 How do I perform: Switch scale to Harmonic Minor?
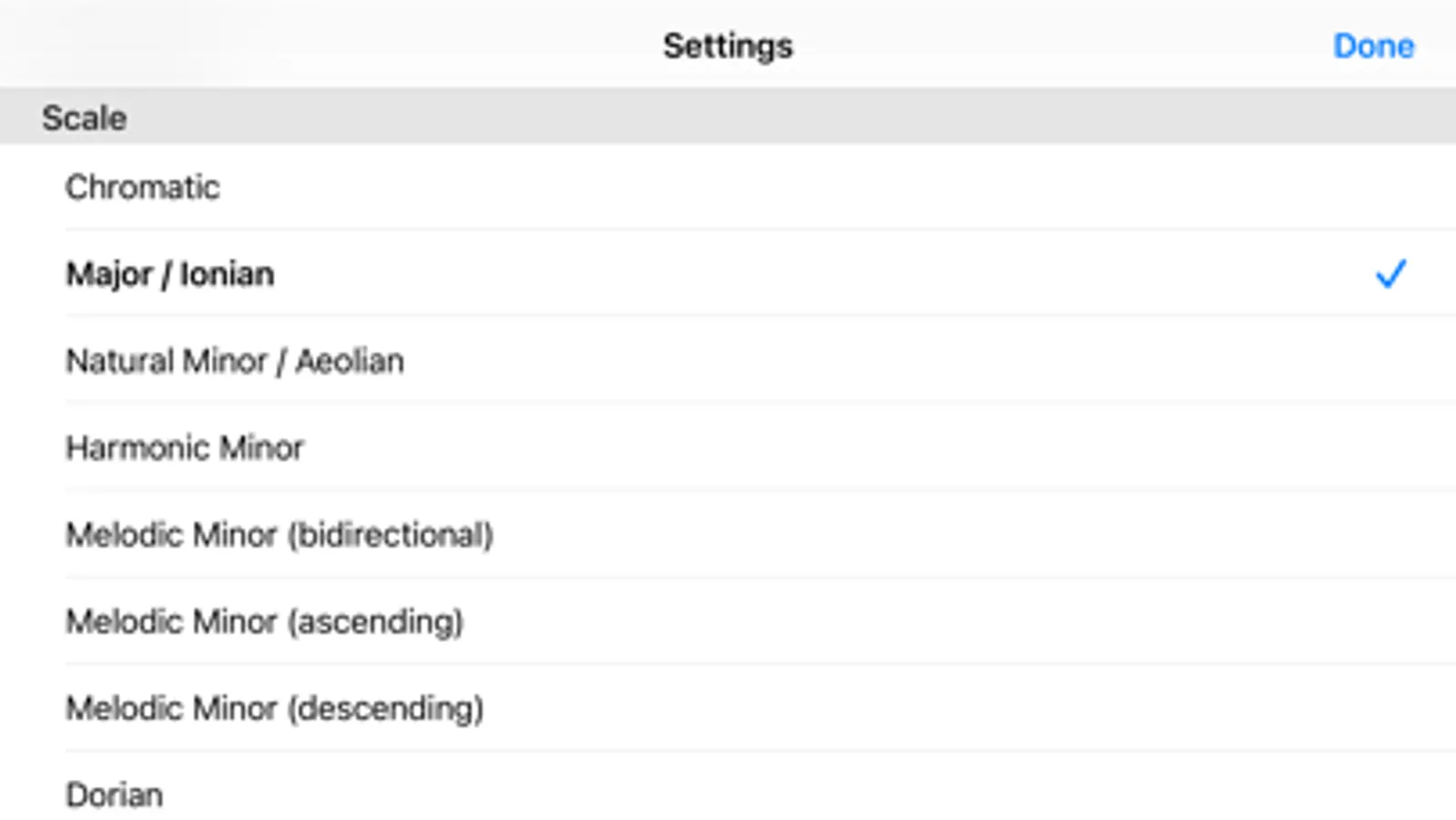185,447
